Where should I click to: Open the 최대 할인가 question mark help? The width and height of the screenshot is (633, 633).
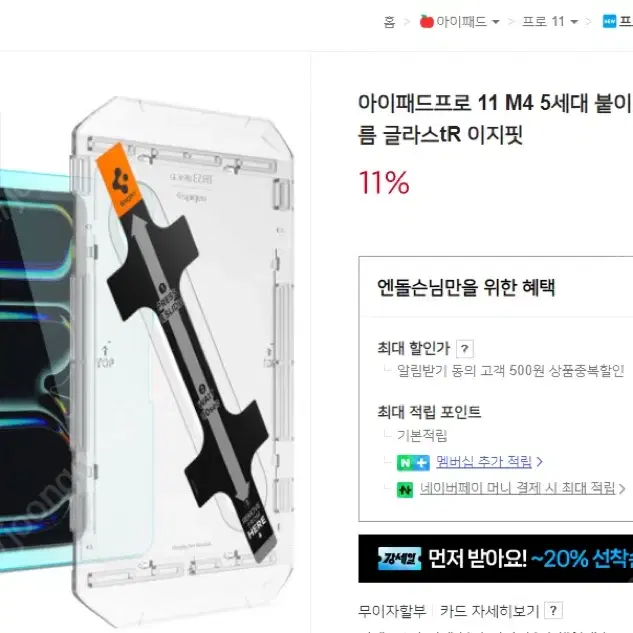pyautogui.click(x=465, y=348)
